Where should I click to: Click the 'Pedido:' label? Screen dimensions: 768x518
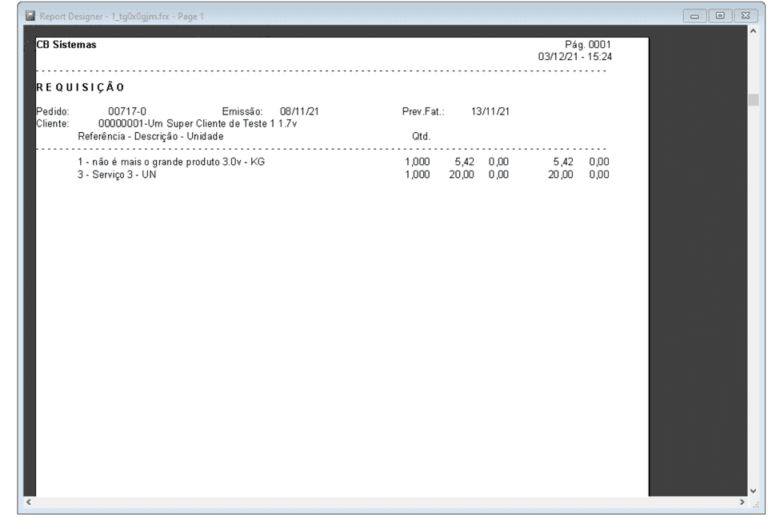point(53,112)
